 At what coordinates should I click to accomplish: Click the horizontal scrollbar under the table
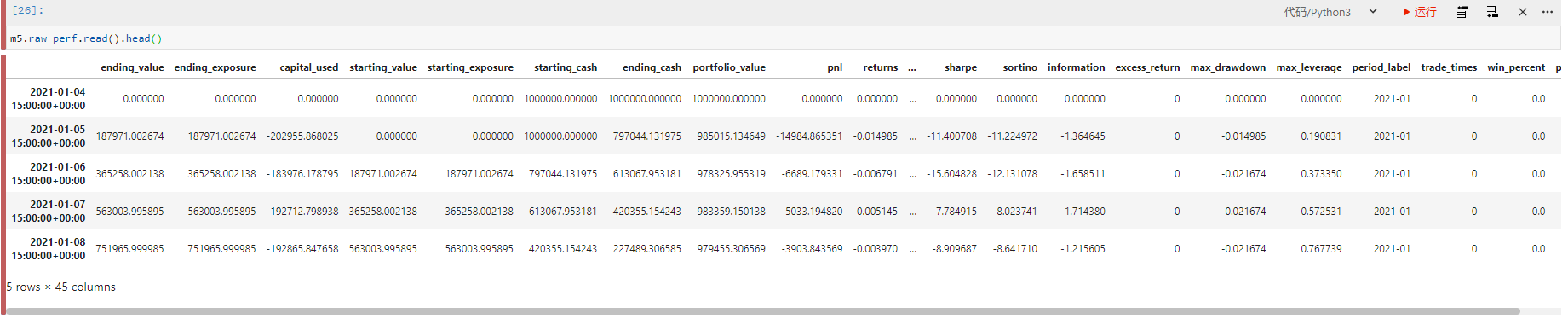pyautogui.click(x=762, y=311)
